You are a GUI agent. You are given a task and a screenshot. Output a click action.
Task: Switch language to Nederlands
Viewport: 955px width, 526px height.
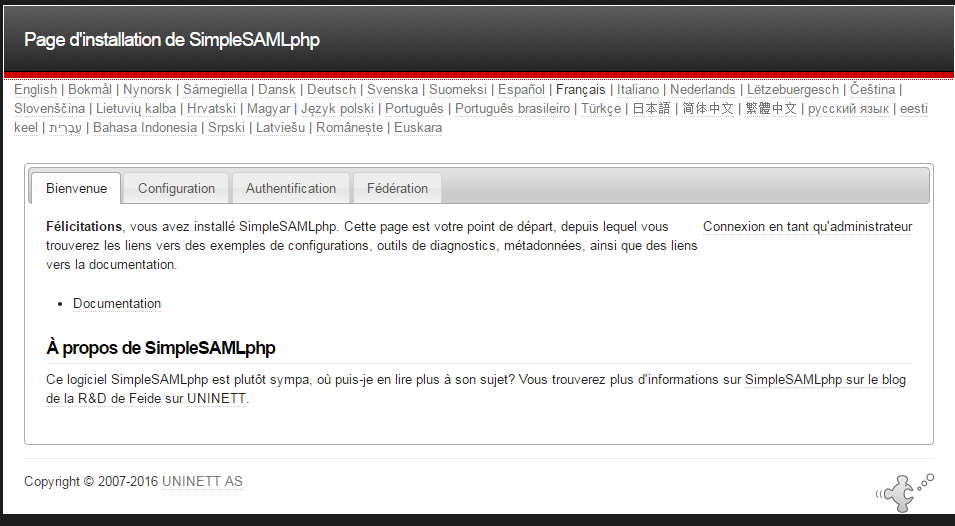[703, 89]
